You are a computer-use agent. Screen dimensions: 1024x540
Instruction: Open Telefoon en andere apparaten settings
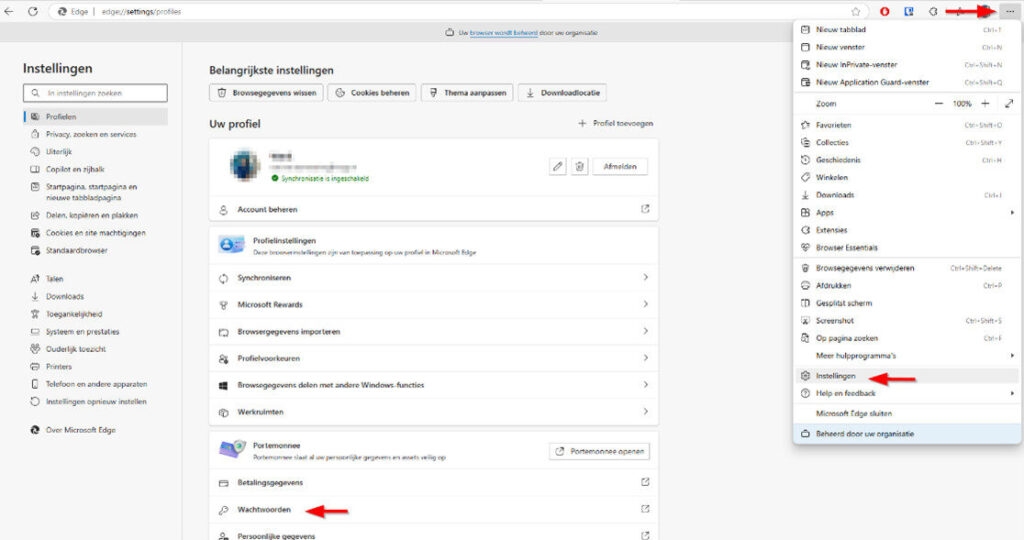click(95, 384)
